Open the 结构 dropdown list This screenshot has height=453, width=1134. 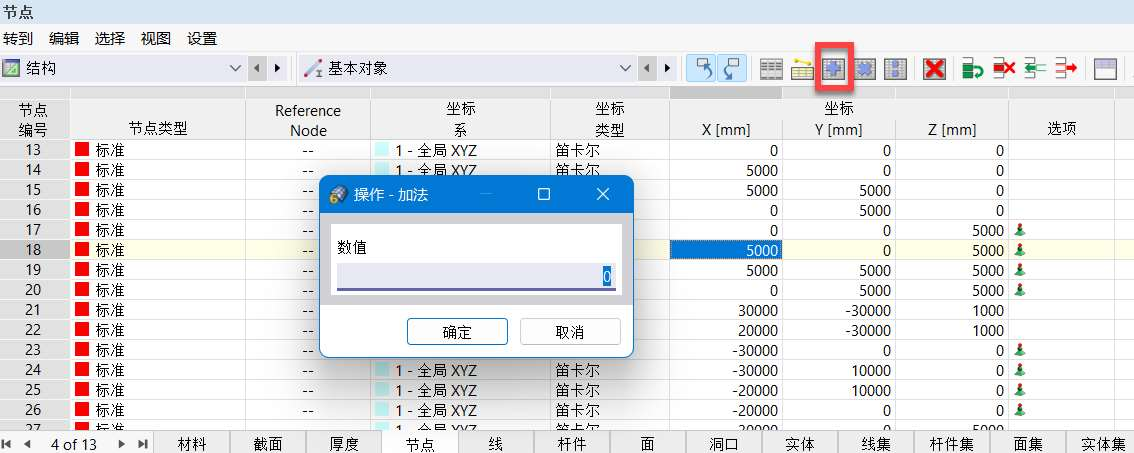pos(235,69)
